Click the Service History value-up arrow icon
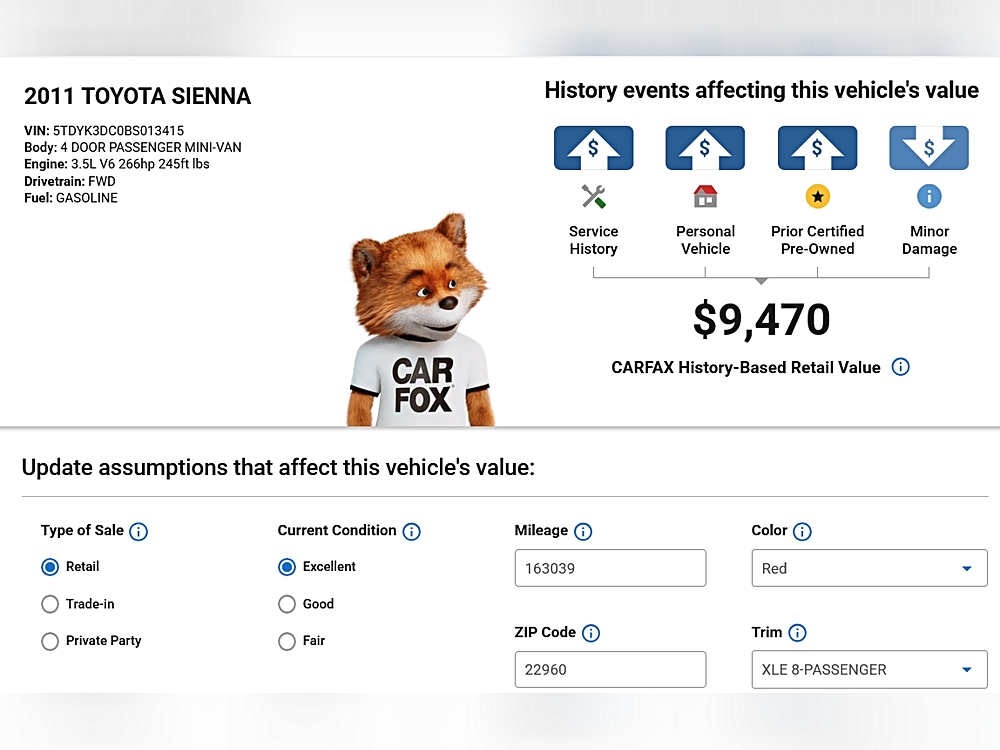Image resolution: width=1000 pixels, height=750 pixels. pyautogui.click(x=593, y=148)
